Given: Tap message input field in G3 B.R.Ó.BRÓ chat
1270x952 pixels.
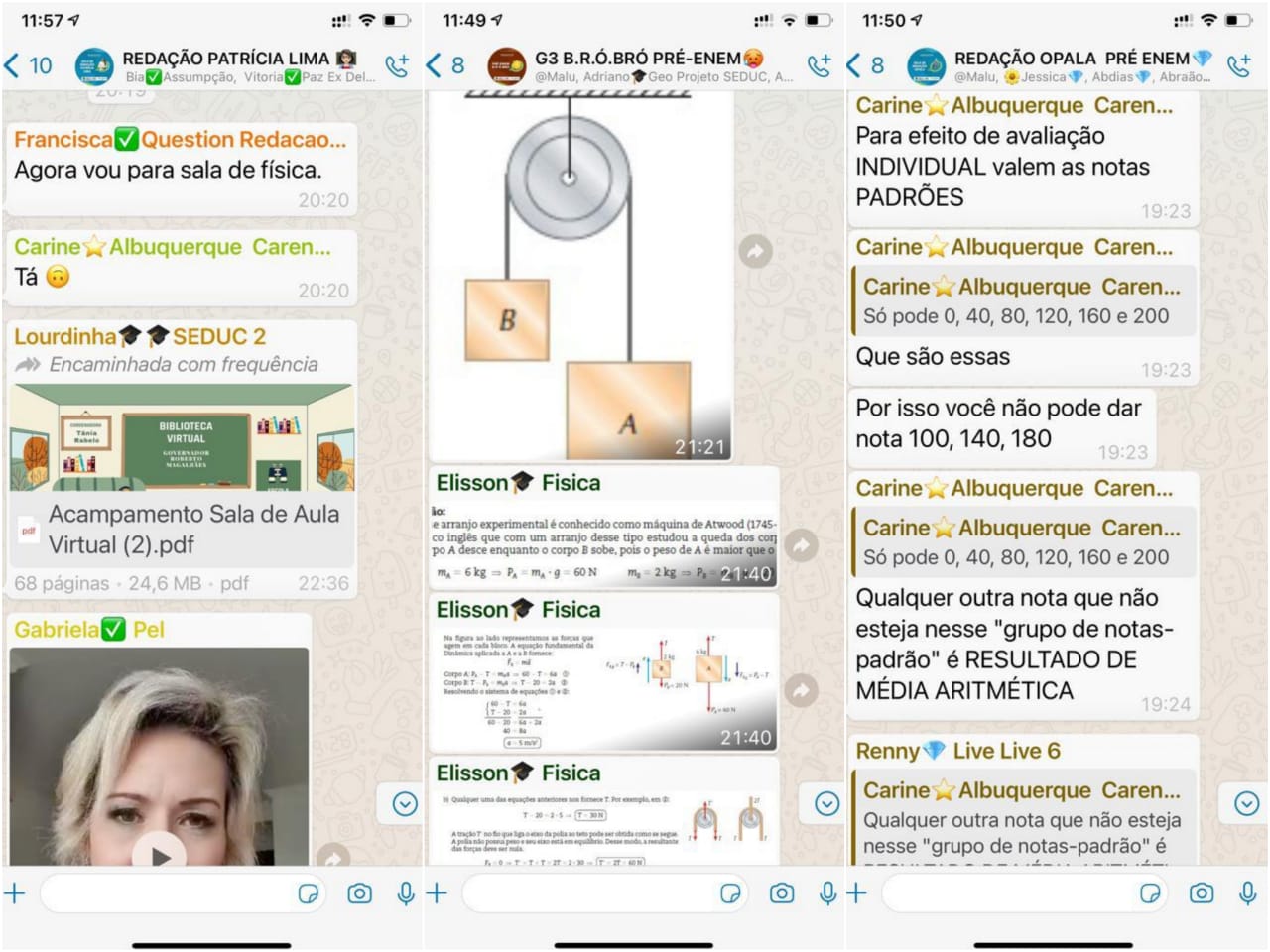Looking at the screenshot, I should [605, 893].
